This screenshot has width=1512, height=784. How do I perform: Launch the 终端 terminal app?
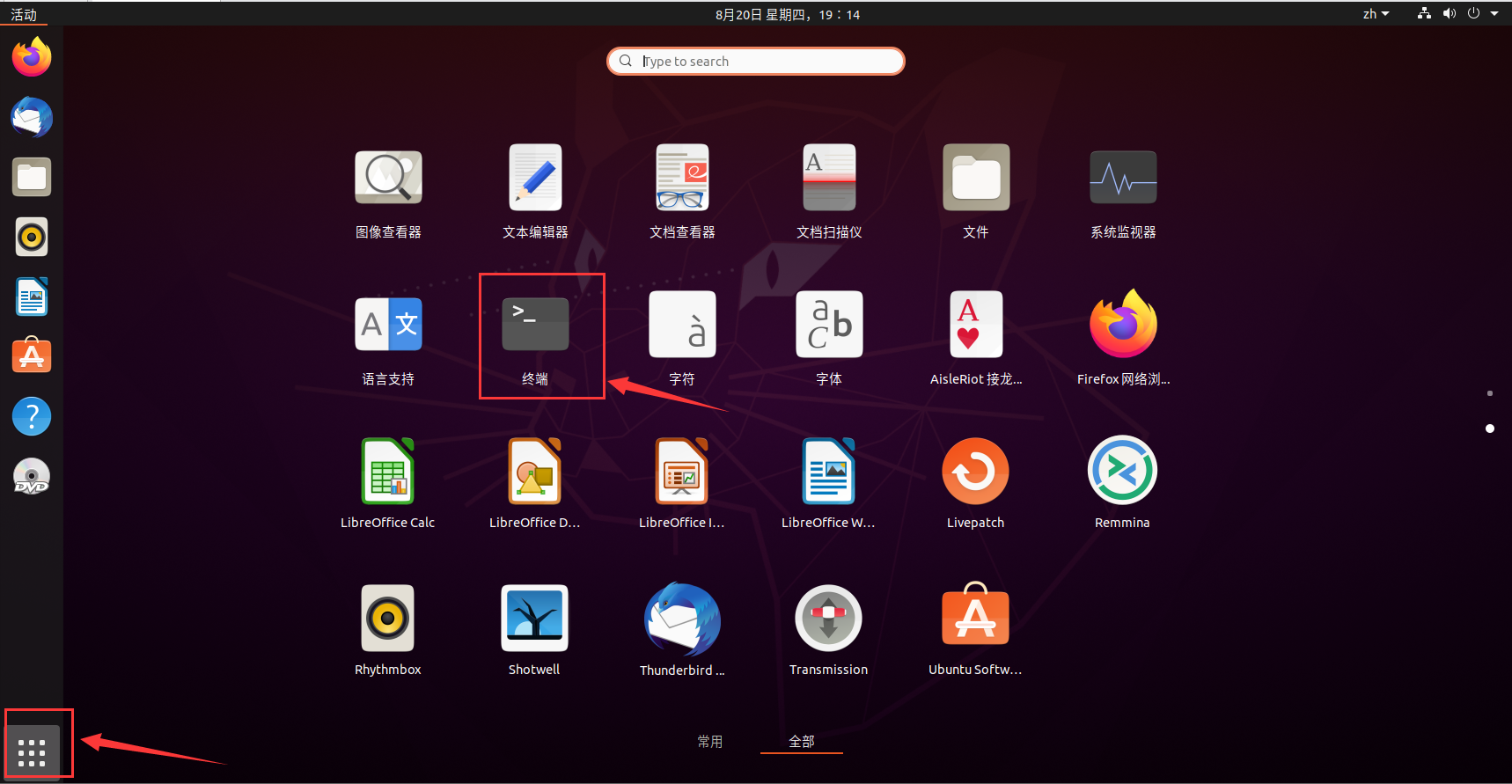(x=535, y=324)
